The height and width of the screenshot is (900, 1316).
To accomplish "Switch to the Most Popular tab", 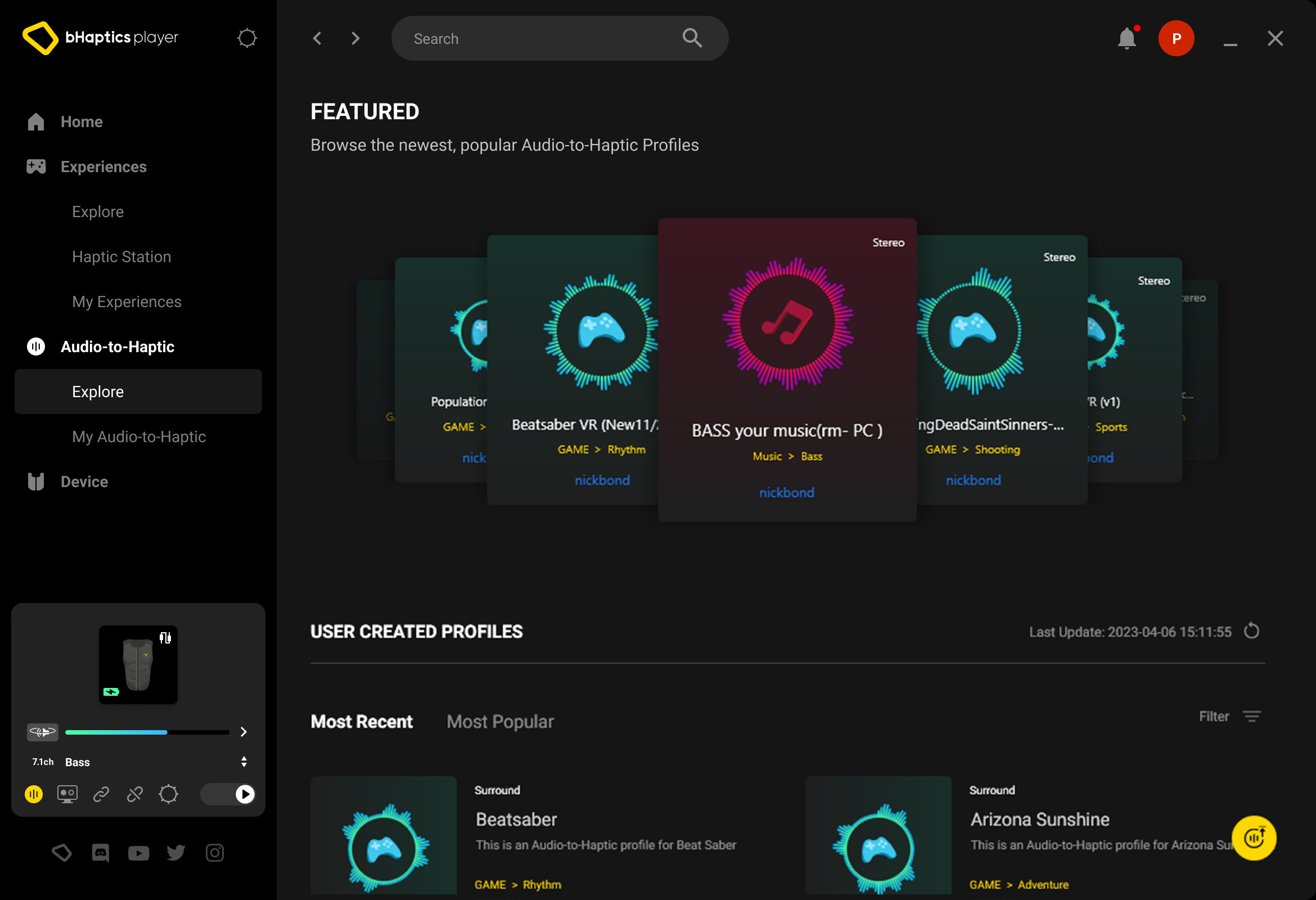I will point(499,721).
